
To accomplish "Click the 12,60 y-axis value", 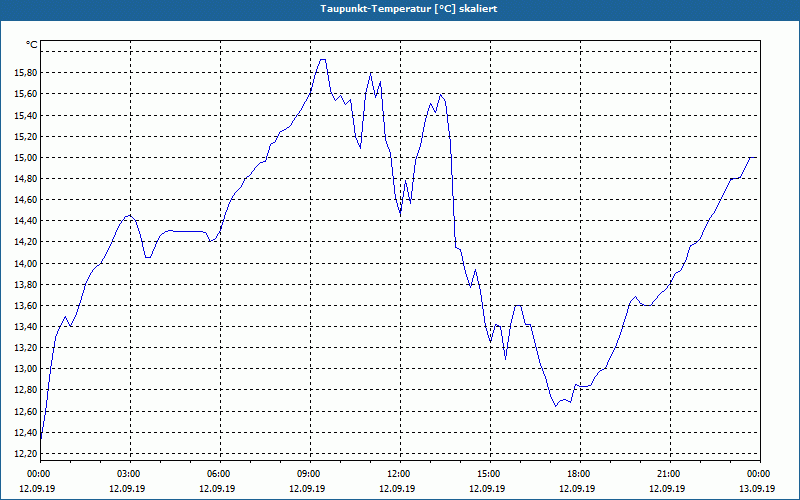I will click(26, 412).
